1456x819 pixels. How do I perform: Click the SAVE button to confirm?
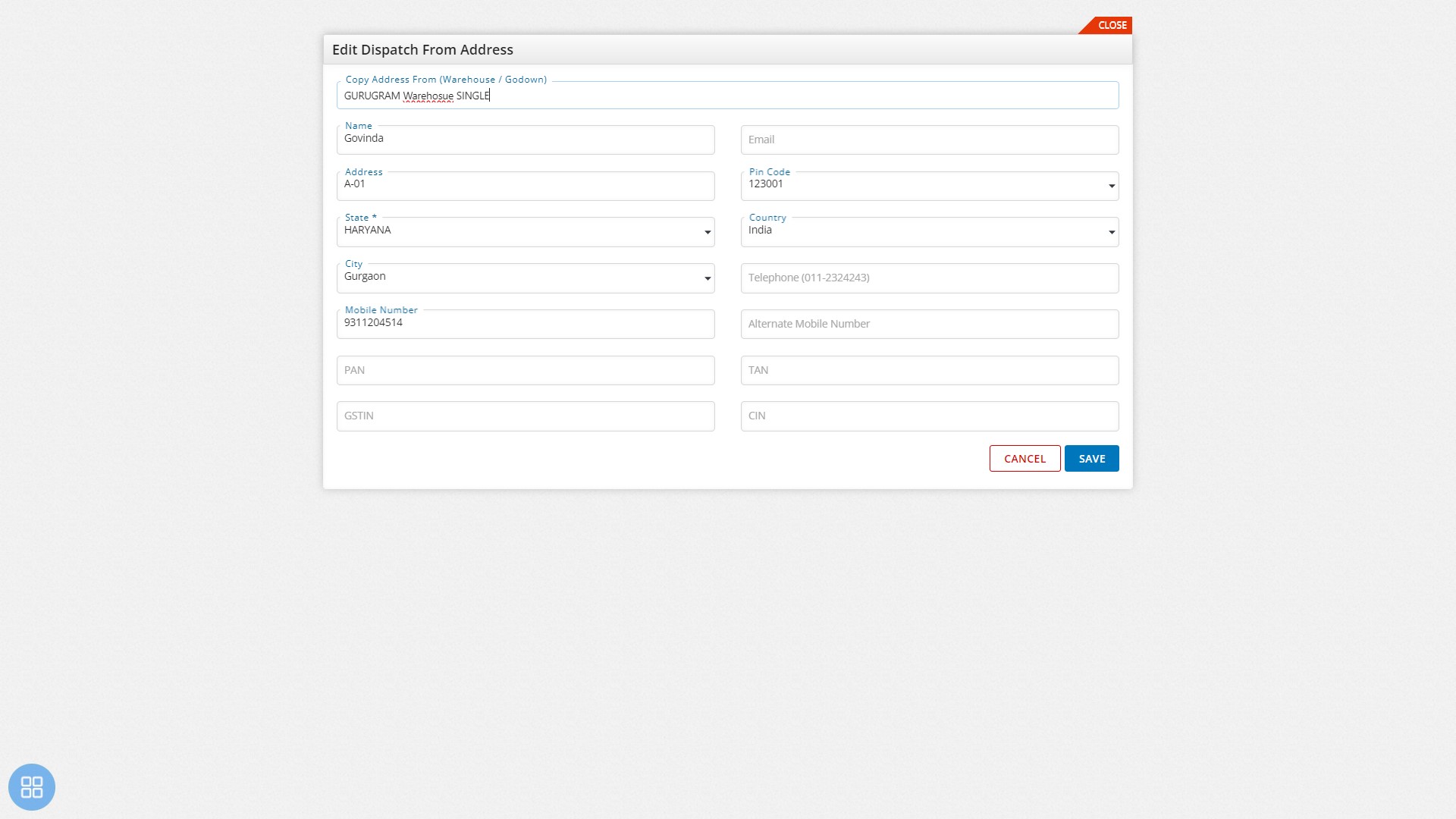(1092, 458)
